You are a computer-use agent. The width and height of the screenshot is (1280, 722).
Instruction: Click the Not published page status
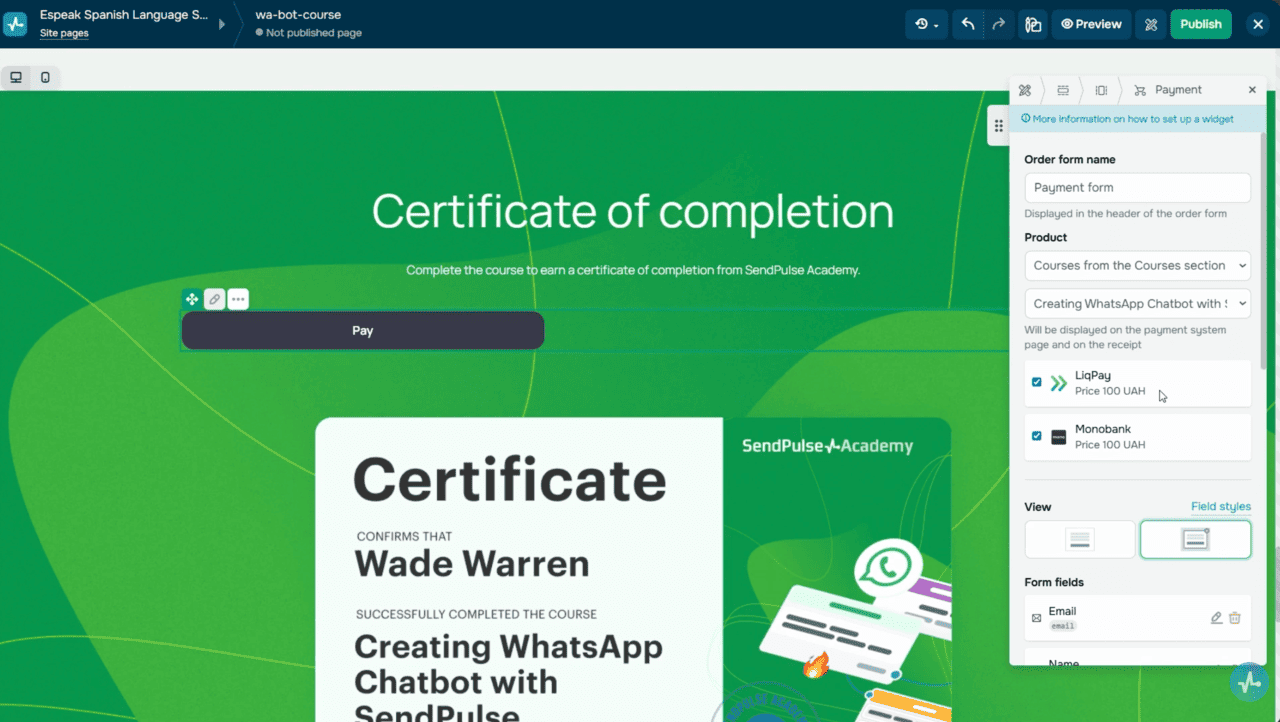[x=308, y=33]
